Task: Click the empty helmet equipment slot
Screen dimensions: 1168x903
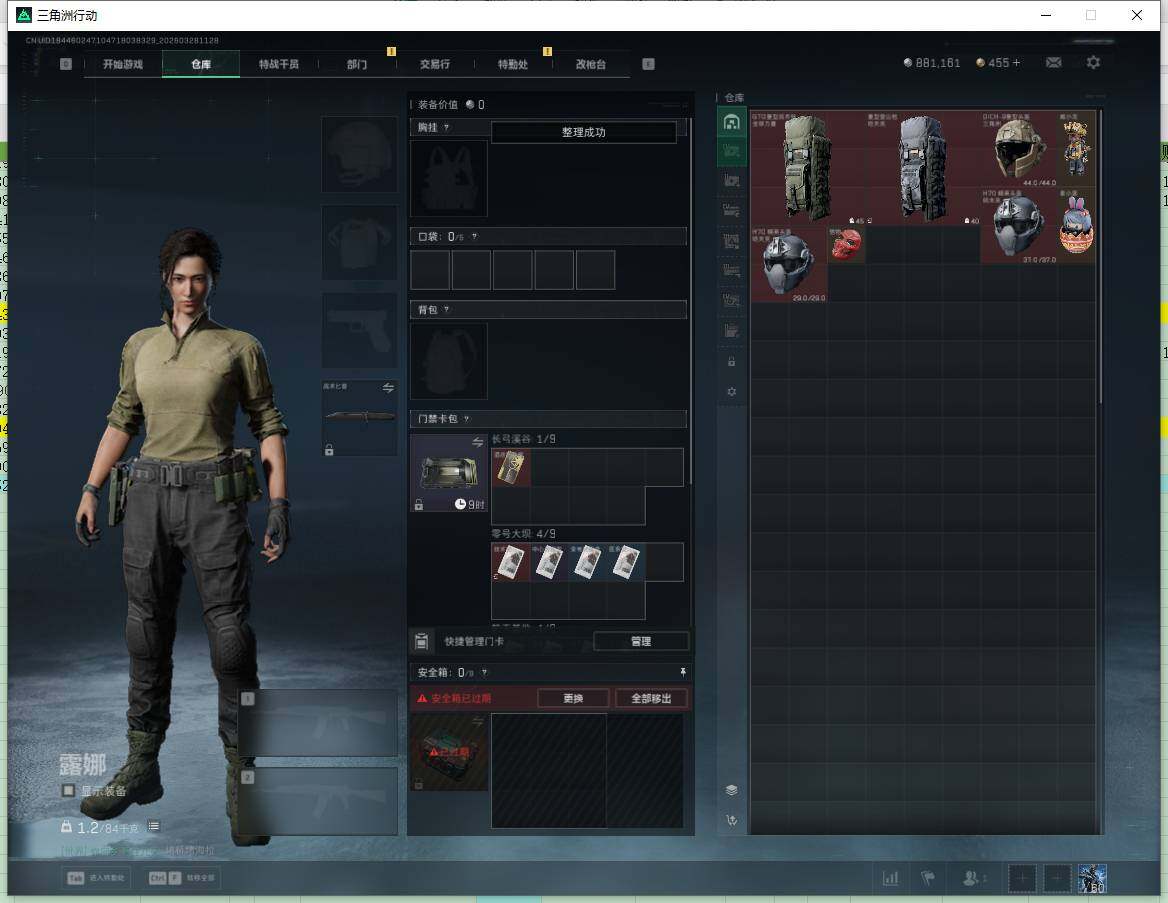Action: coord(359,154)
